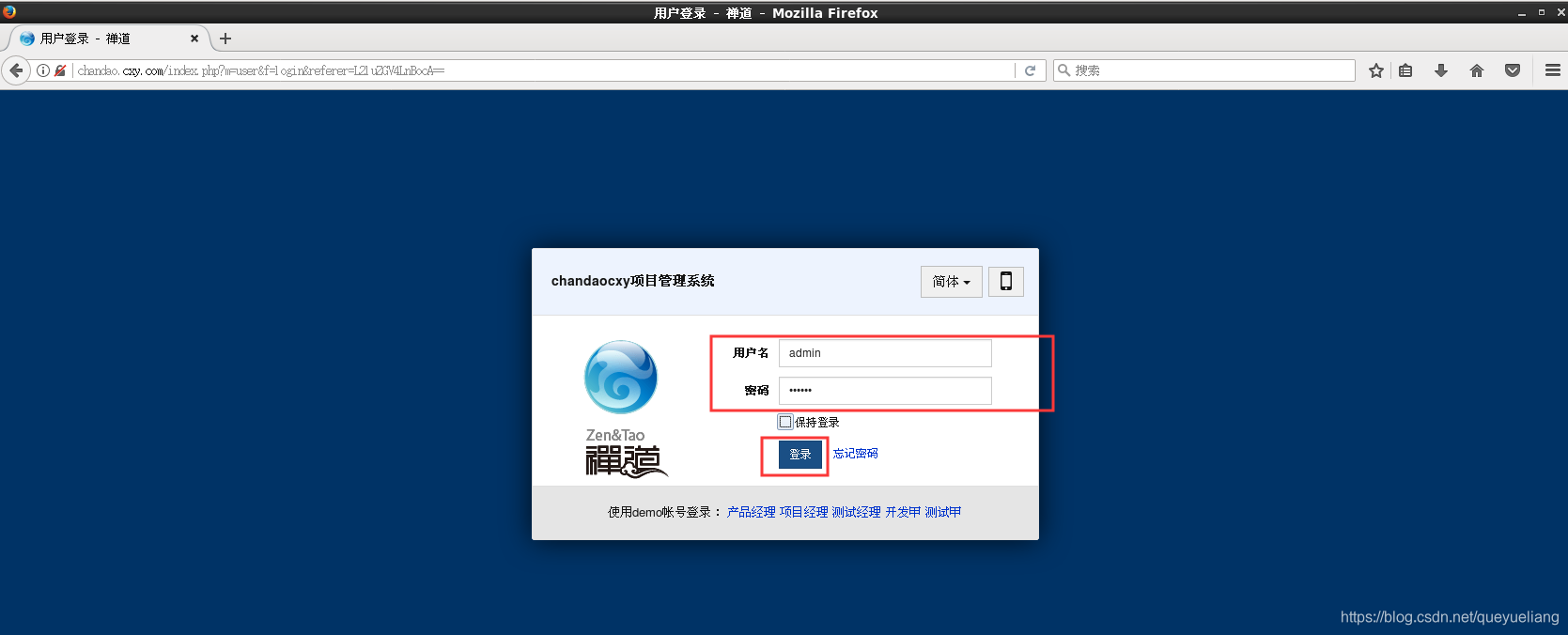Maximize the Firefox window
Image resolution: width=1568 pixels, height=635 pixels.
point(1541,12)
